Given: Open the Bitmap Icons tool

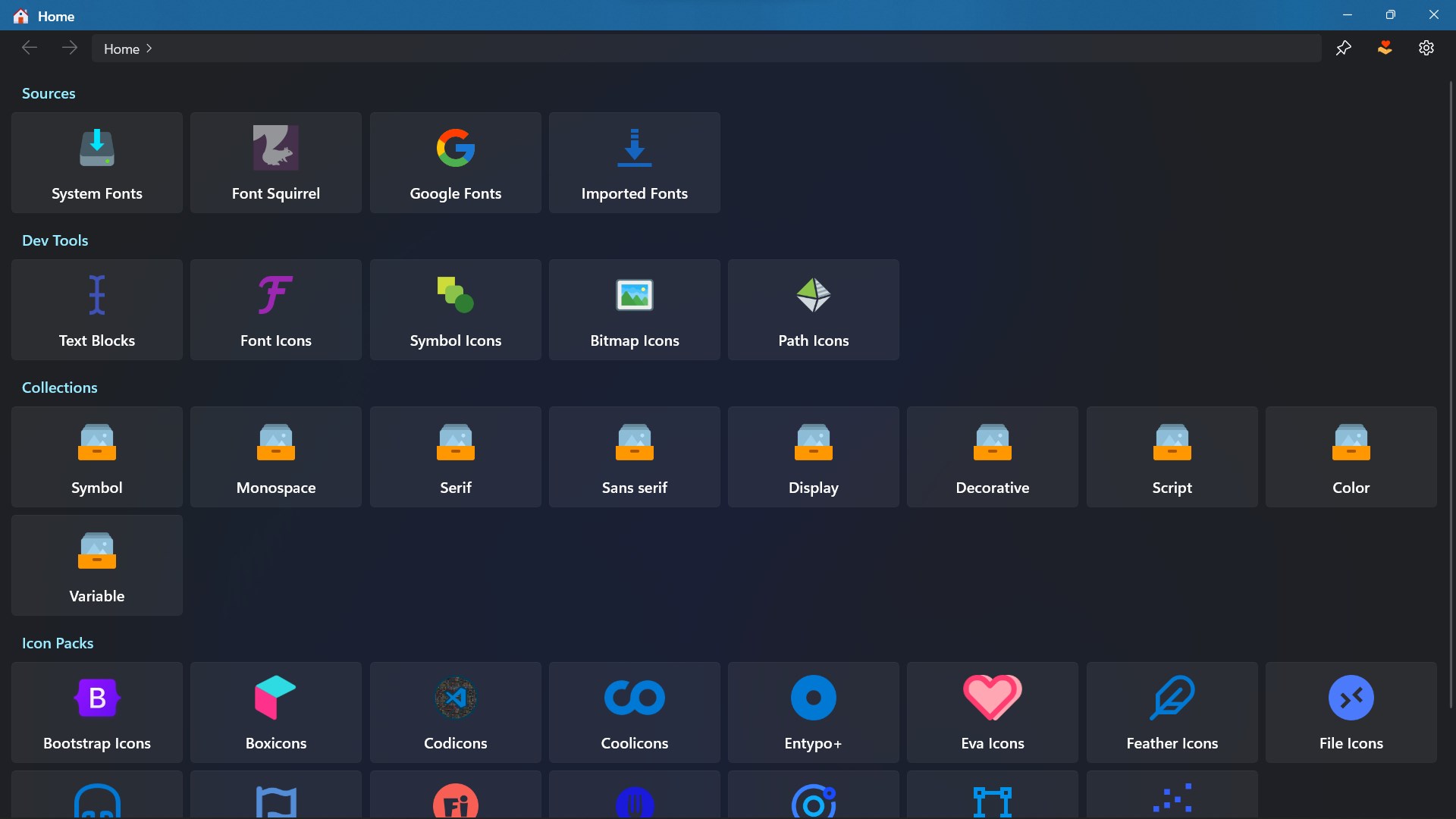Looking at the screenshot, I should tap(634, 309).
